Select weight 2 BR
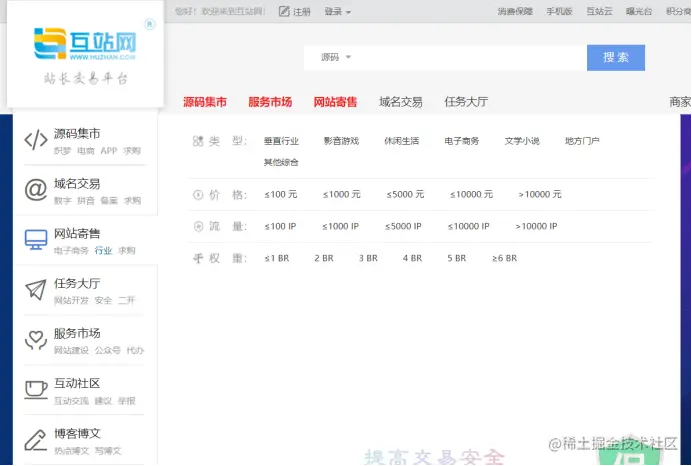Image resolution: width=692 pixels, height=466 pixels. 324,259
